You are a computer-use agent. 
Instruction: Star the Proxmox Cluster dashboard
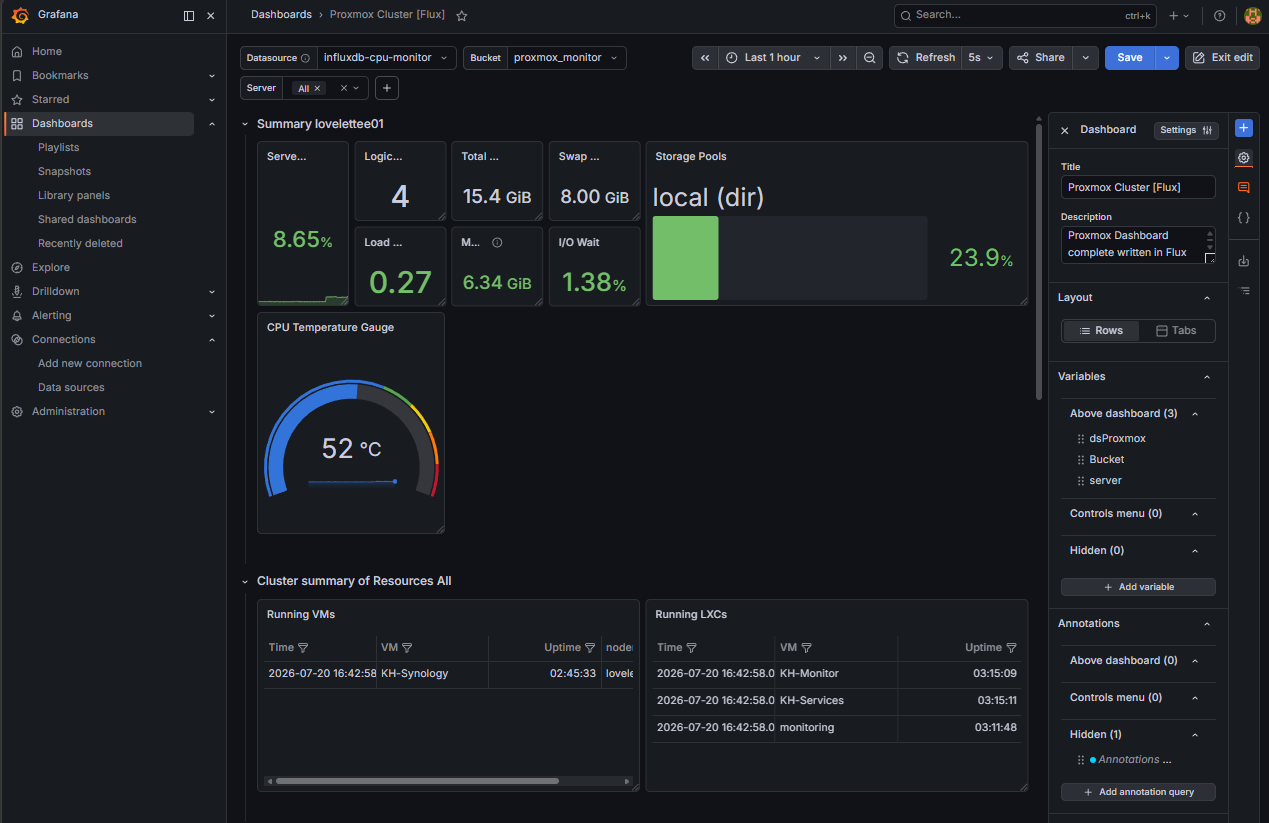point(461,16)
